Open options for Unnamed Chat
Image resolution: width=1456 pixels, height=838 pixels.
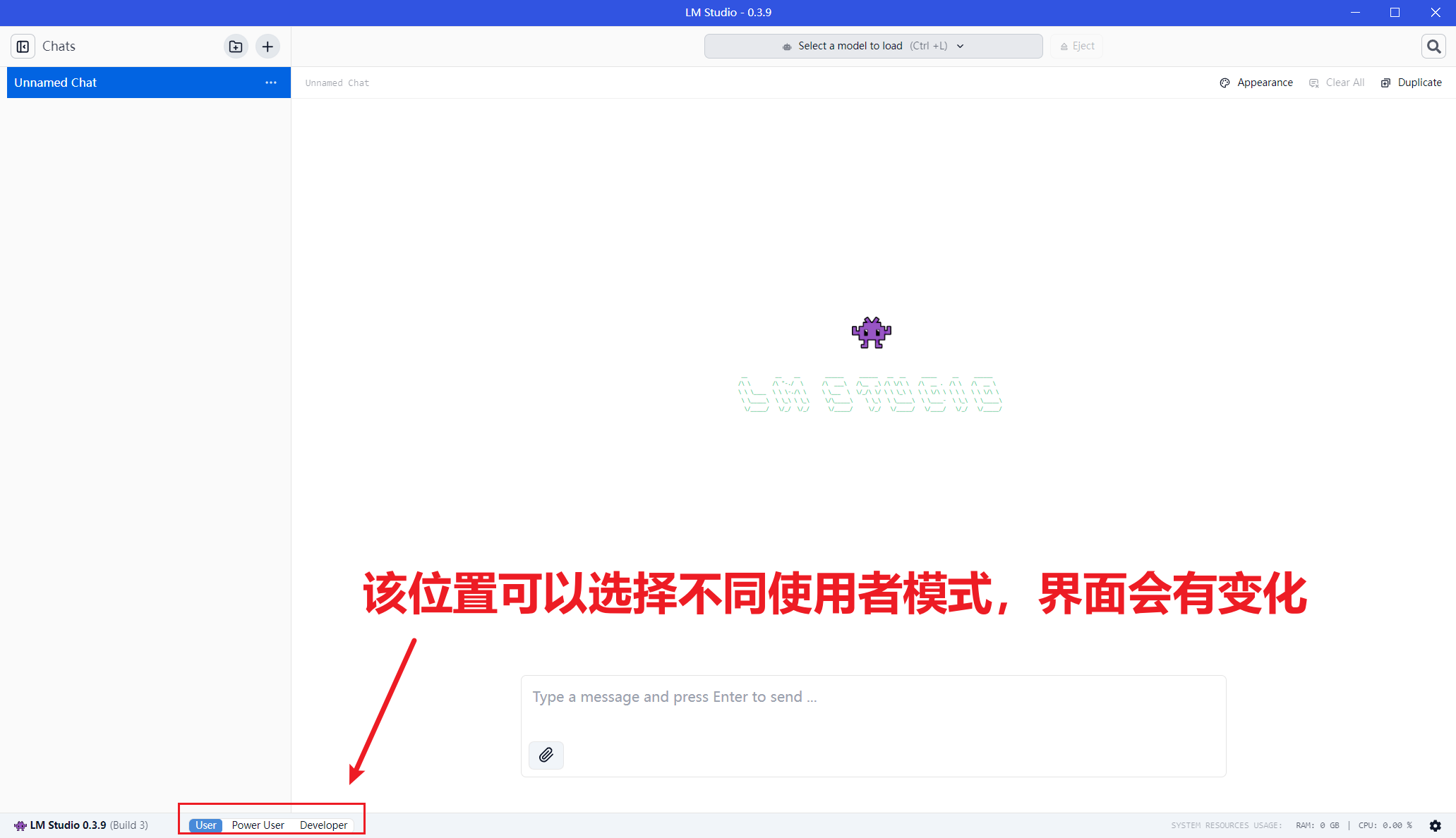coord(271,83)
